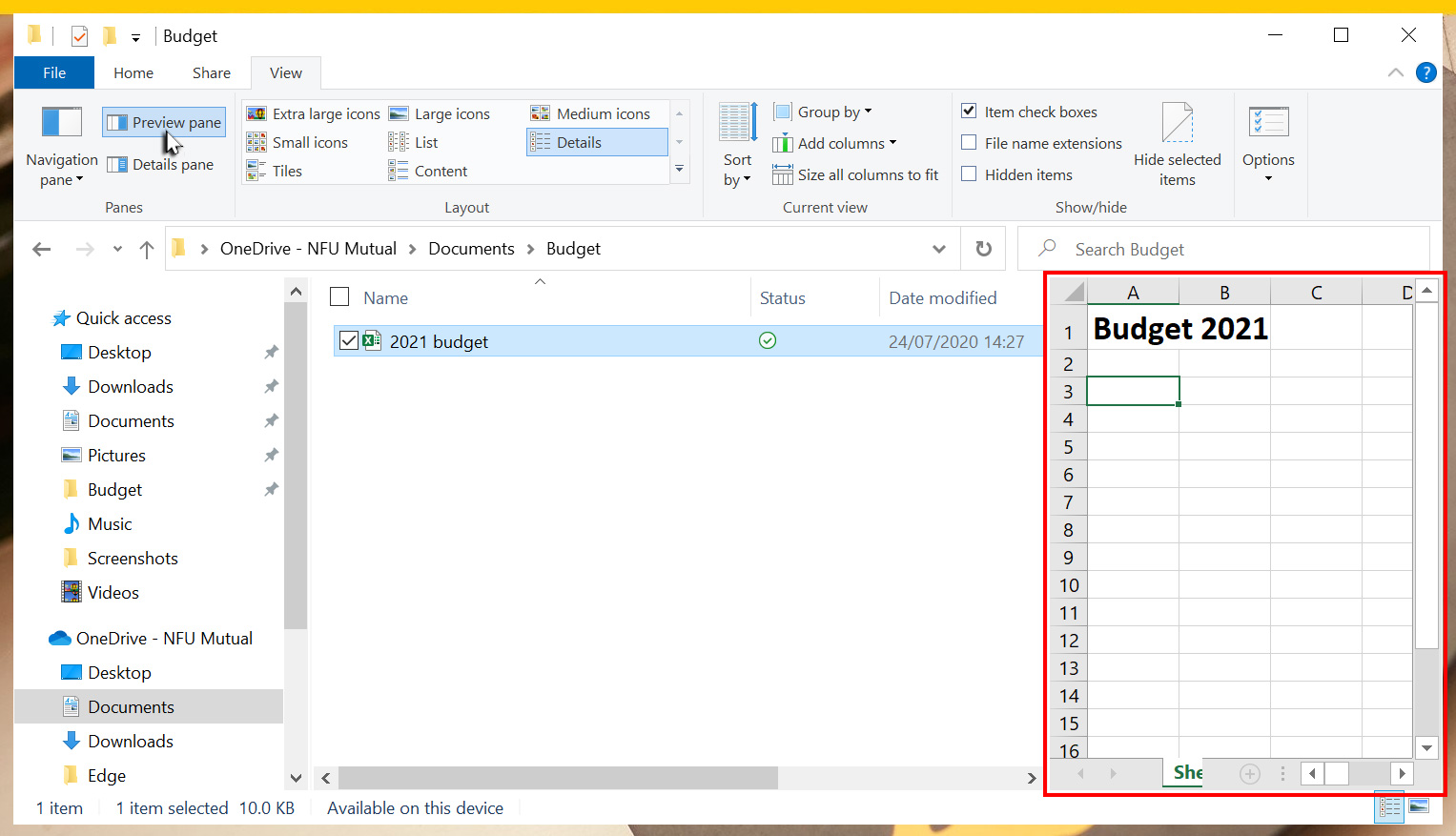Image resolution: width=1456 pixels, height=836 pixels.
Task: Click the Sort by icon
Action: pyautogui.click(x=737, y=123)
